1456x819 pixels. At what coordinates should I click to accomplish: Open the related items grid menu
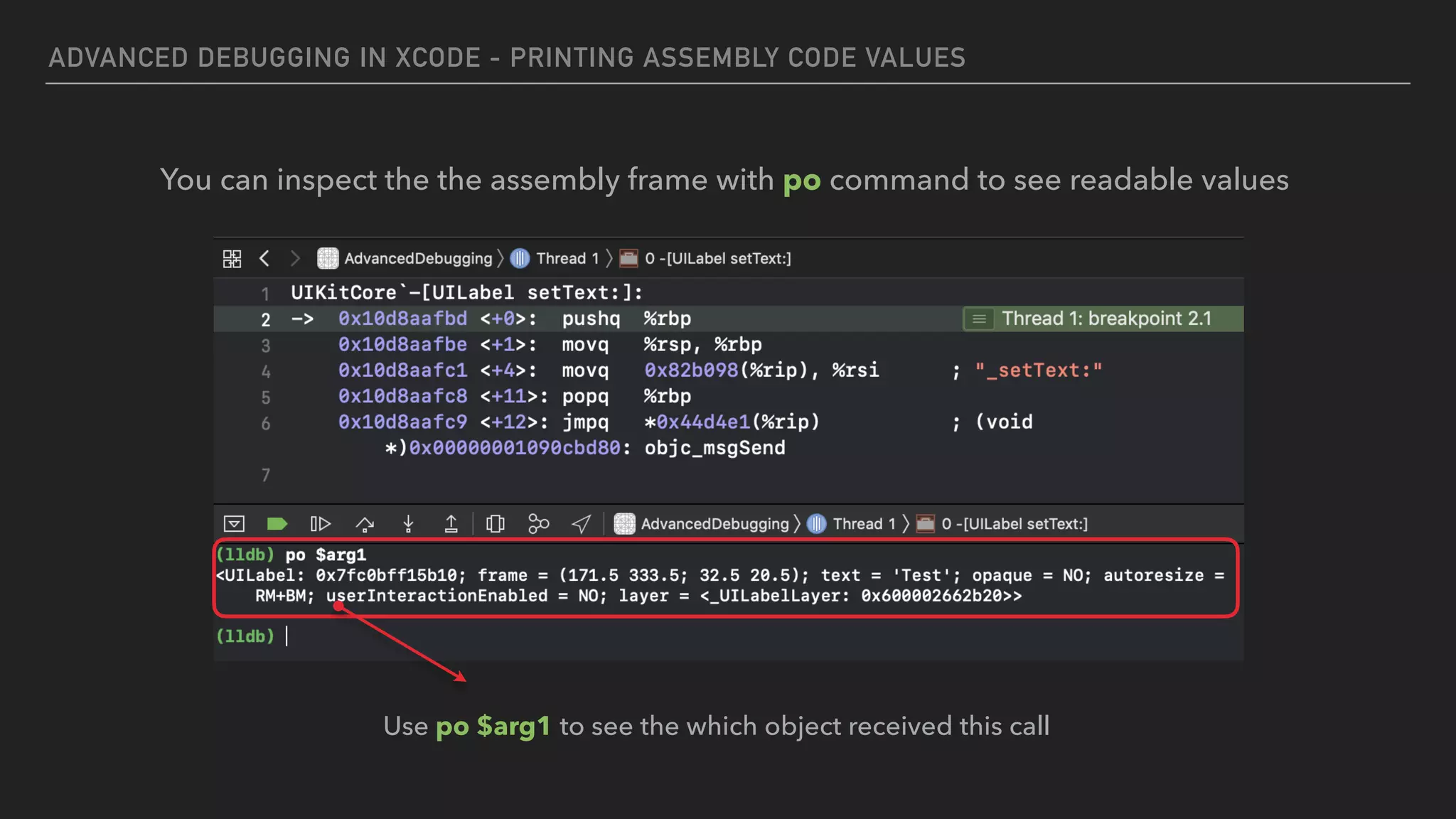(x=232, y=259)
